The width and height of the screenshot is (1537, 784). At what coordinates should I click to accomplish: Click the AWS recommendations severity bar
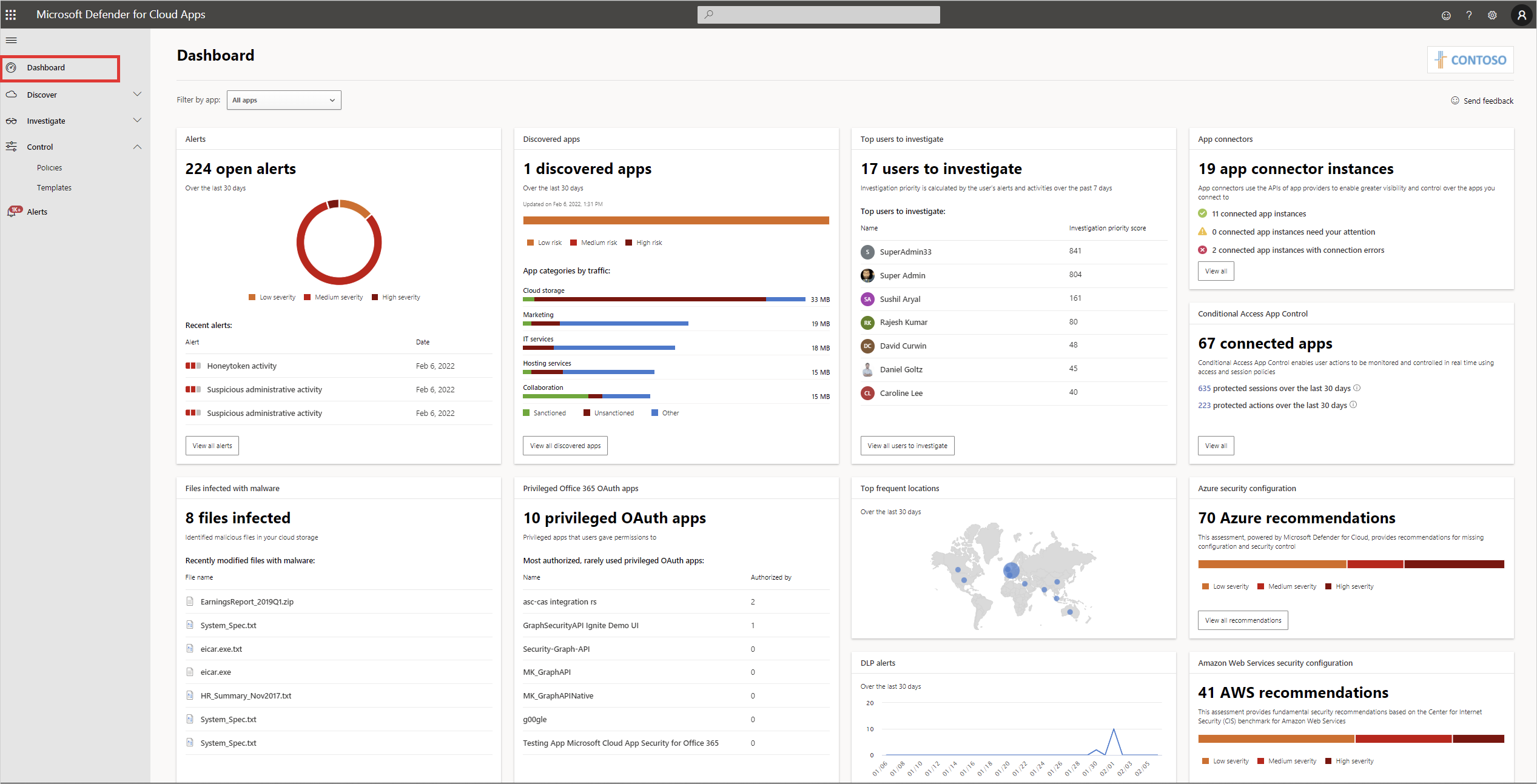click(x=1351, y=739)
